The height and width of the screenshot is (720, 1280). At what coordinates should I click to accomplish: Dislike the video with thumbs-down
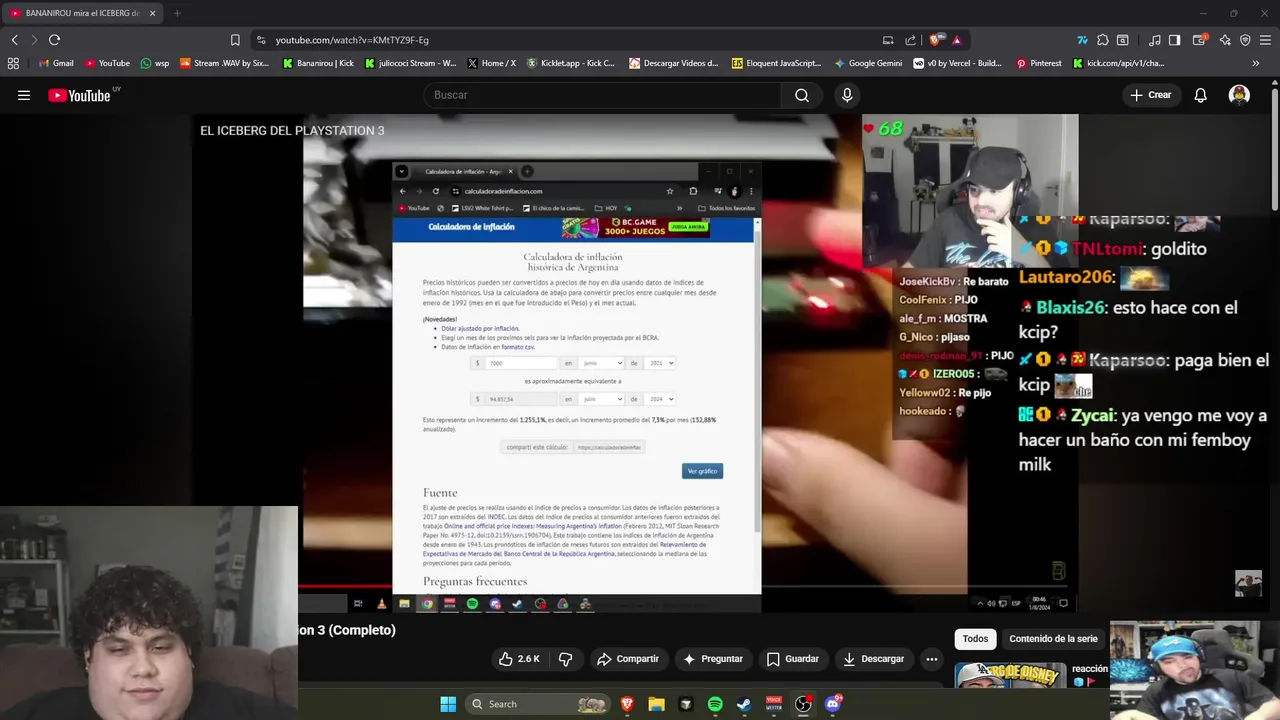click(x=566, y=659)
